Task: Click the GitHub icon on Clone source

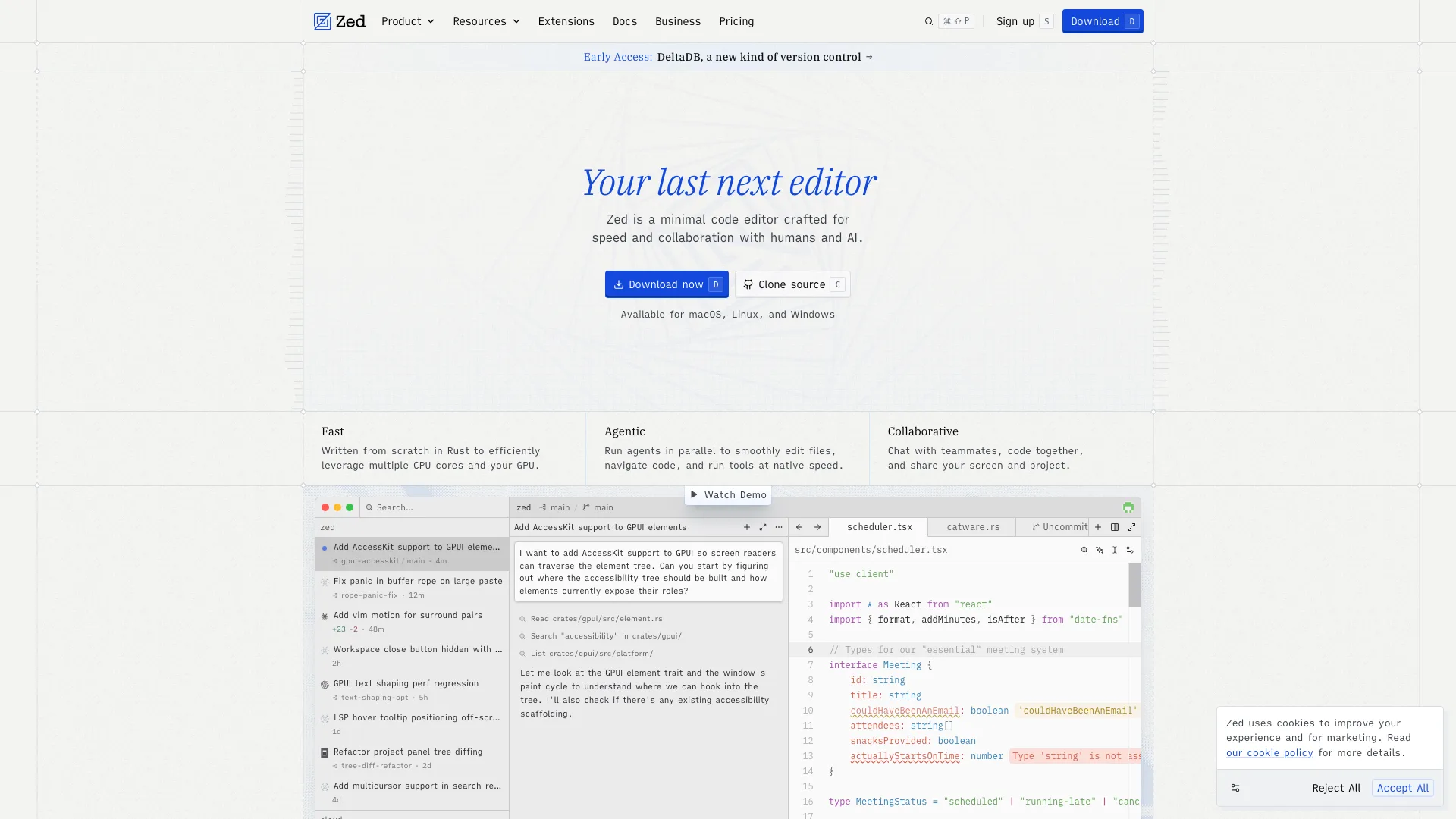Action: (x=748, y=284)
